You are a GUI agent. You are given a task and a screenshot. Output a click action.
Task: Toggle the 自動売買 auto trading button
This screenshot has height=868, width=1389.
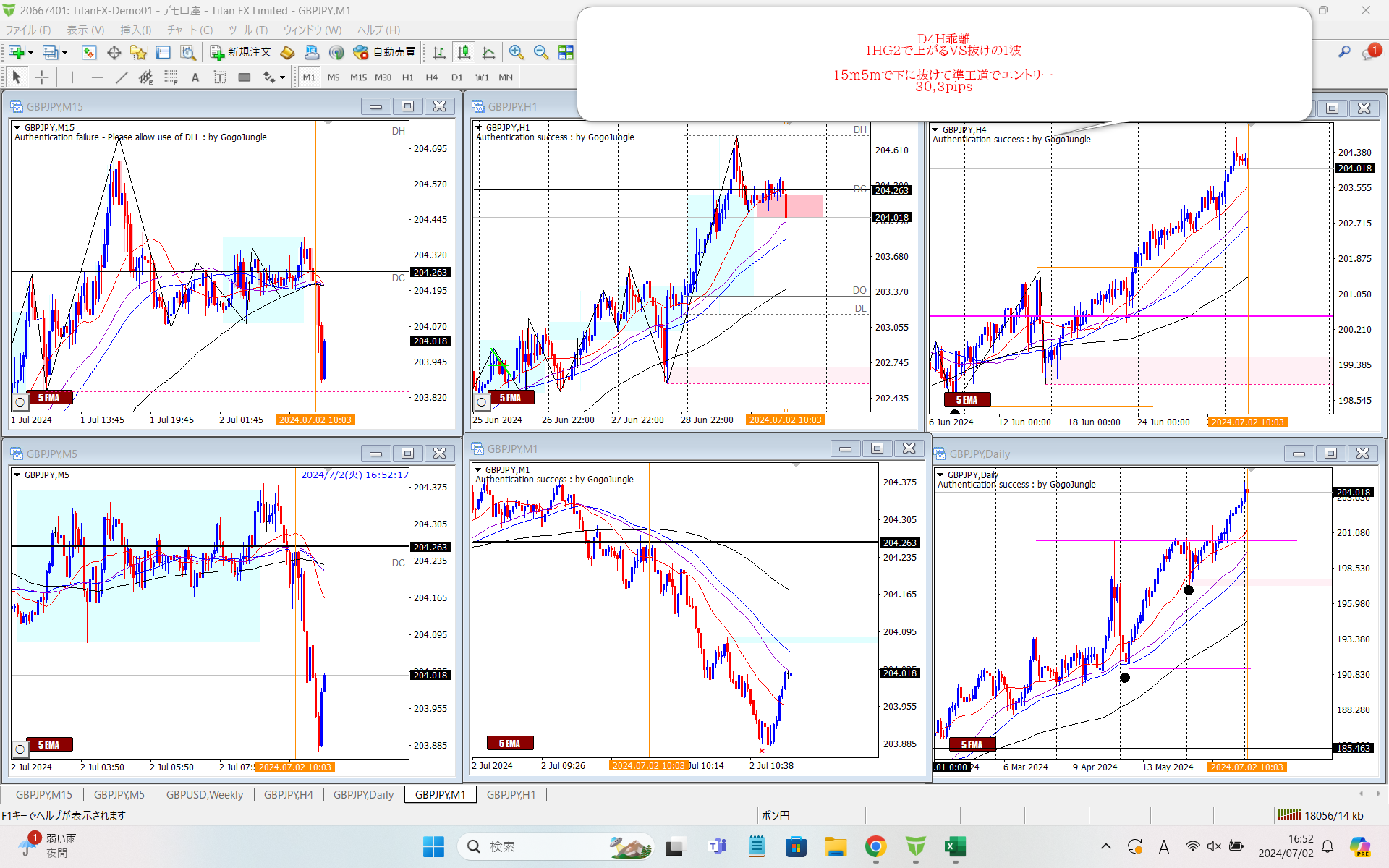385,52
